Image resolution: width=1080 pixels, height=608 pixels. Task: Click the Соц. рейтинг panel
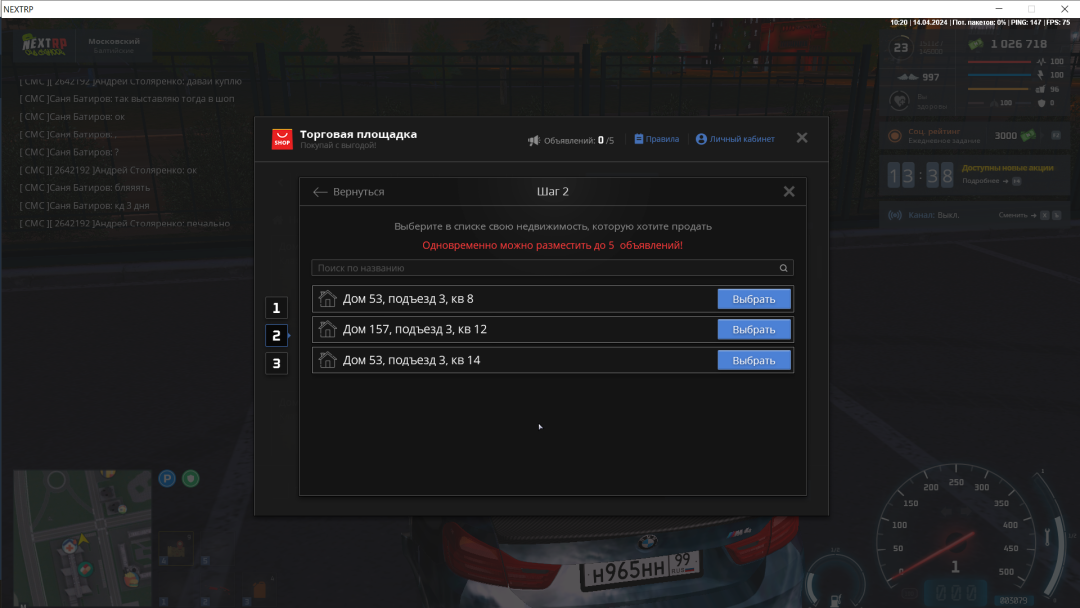(973, 136)
